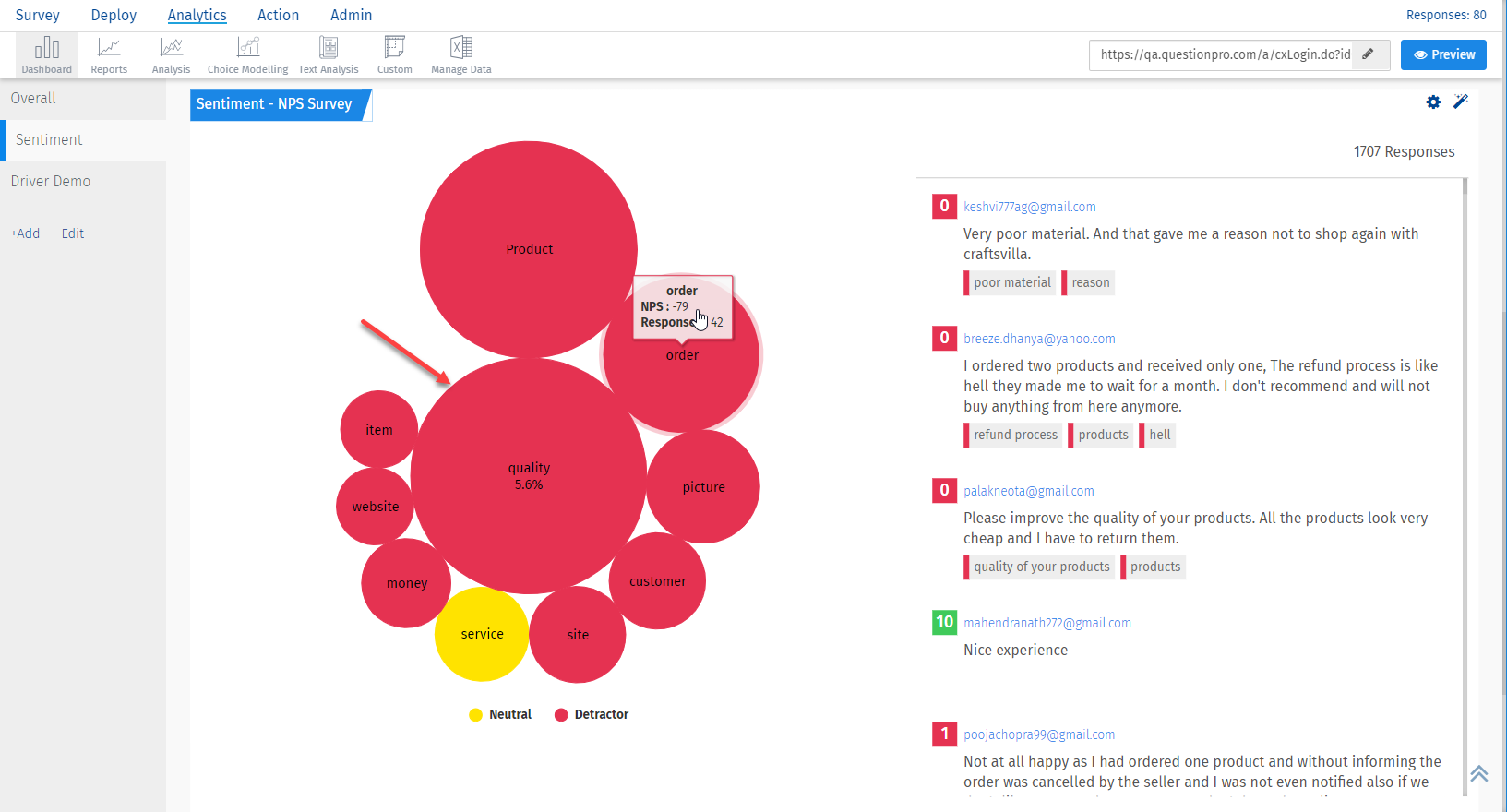Click the website bubble
The height and width of the screenshot is (812, 1507).
tap(375, 507)
